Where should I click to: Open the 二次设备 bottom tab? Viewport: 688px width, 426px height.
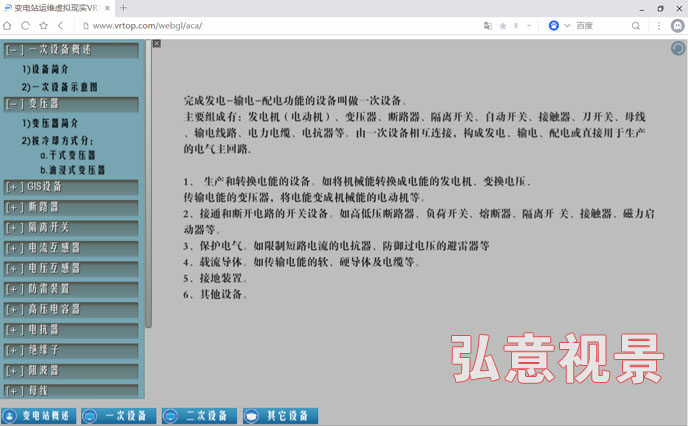(x=199, y=416)
